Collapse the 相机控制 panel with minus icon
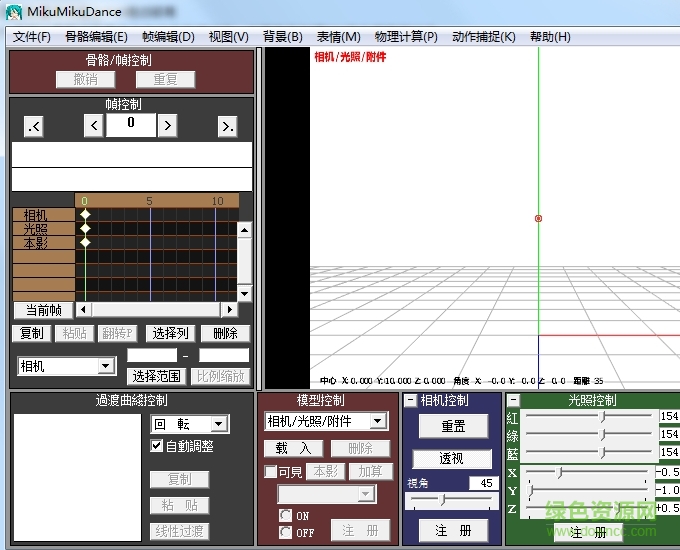 [x=410, y=400]
